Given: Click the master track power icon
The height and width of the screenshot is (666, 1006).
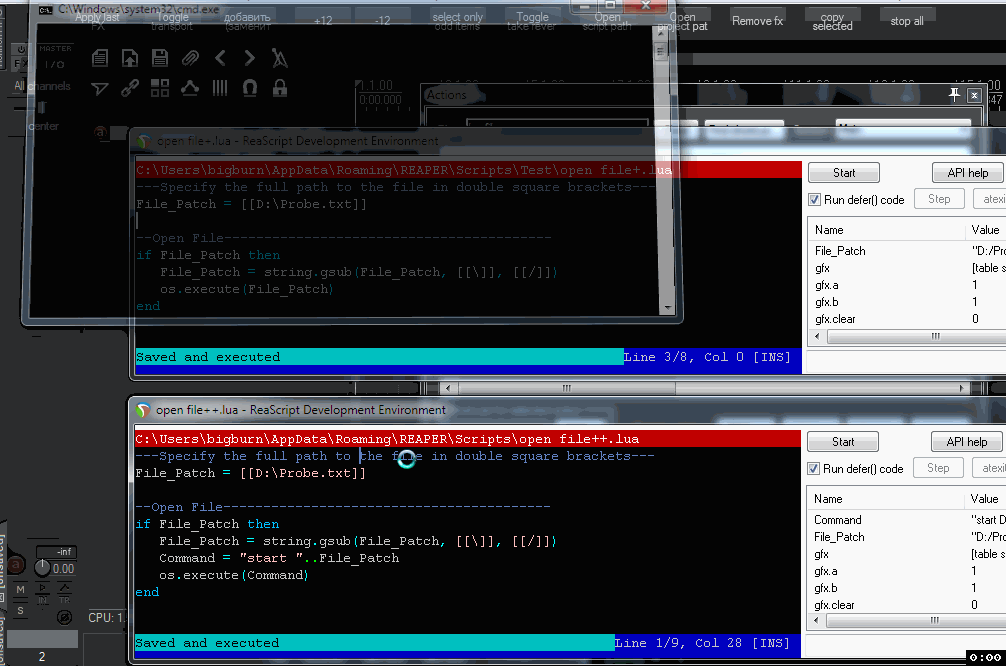Looking at the screenshot, I should 21,49.
